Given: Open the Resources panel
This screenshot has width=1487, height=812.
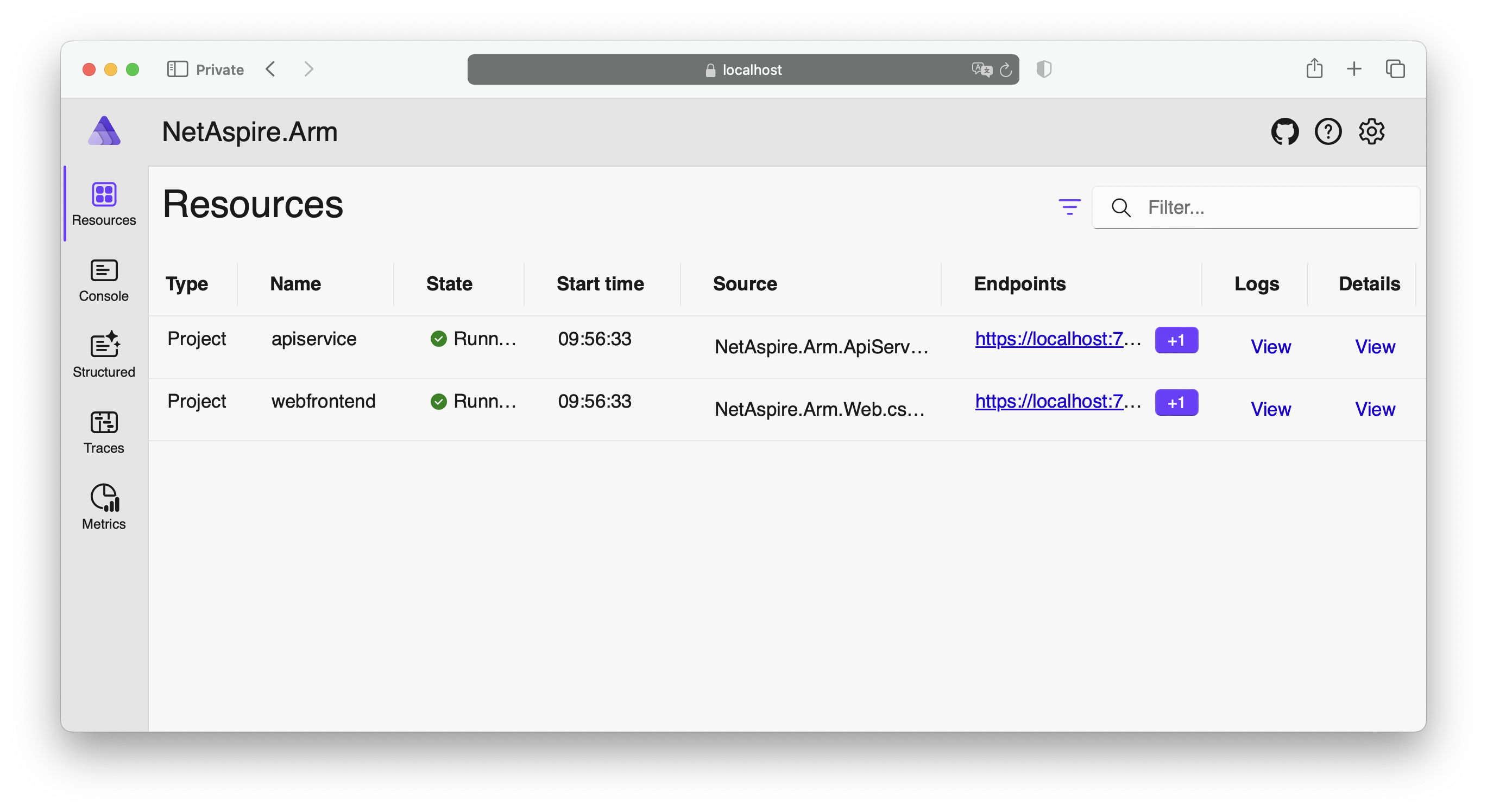Looking at the screenshot, I should [x=103, y=204].
